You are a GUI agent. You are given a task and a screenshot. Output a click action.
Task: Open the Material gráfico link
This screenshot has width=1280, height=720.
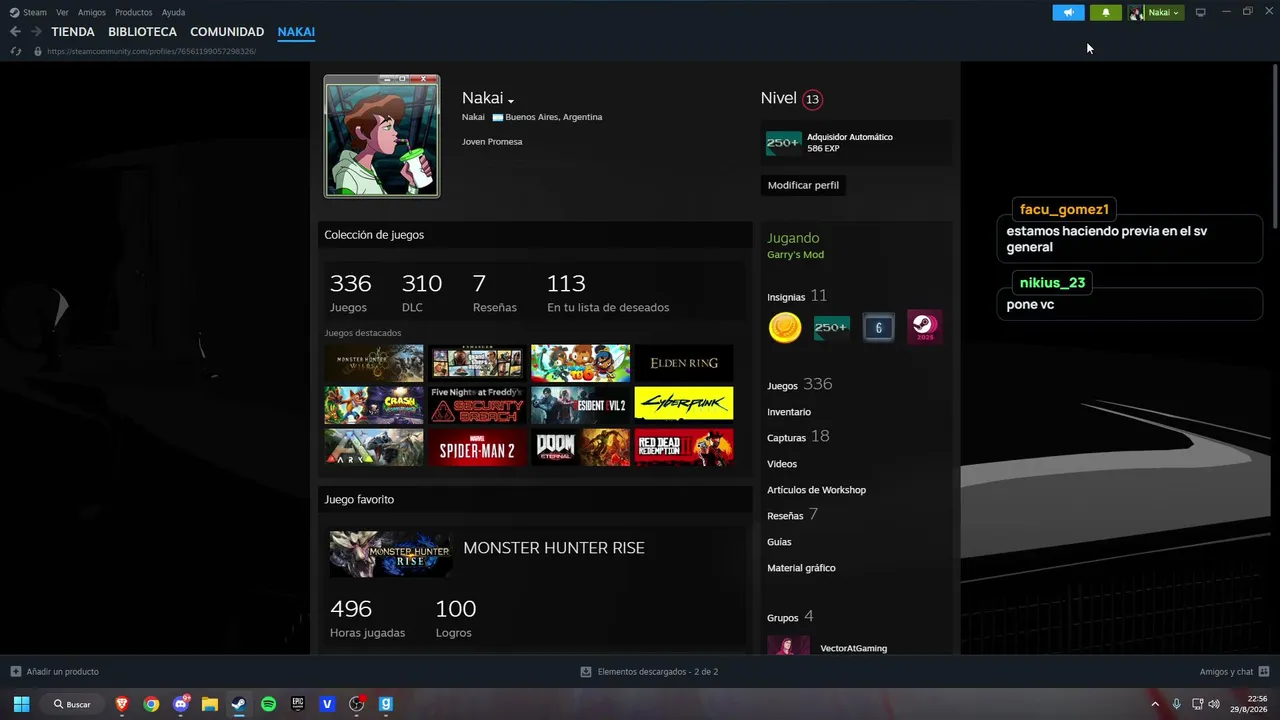801,568
